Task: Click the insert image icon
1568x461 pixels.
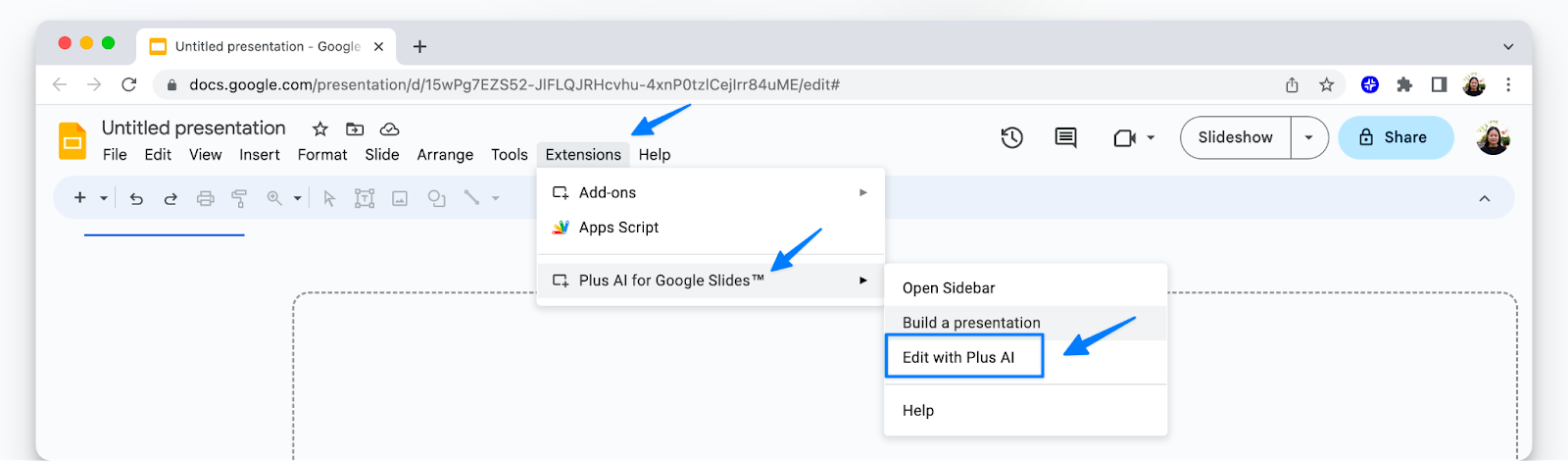Action: tap(400, 198)
